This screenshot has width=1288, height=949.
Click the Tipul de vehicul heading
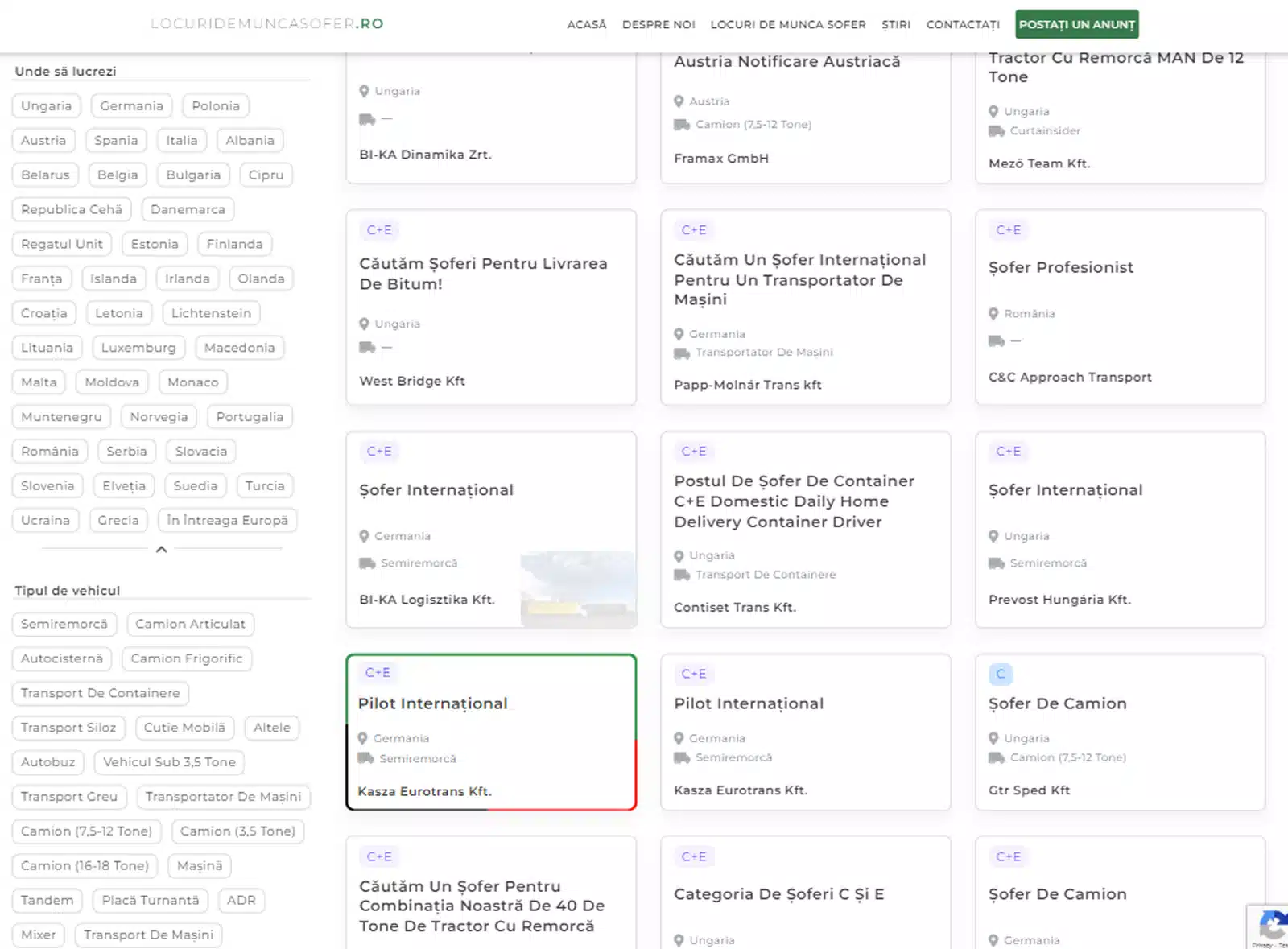[x=68, y=591]
